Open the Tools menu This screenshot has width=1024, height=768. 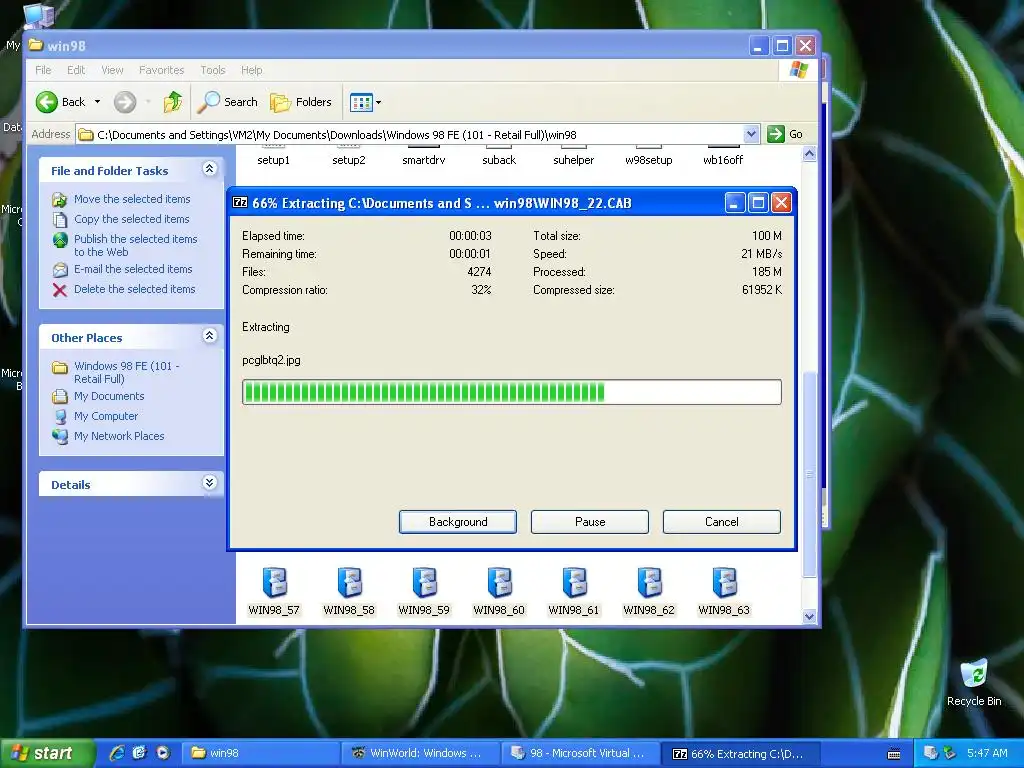pyautogui.click(x=212, y=70)
